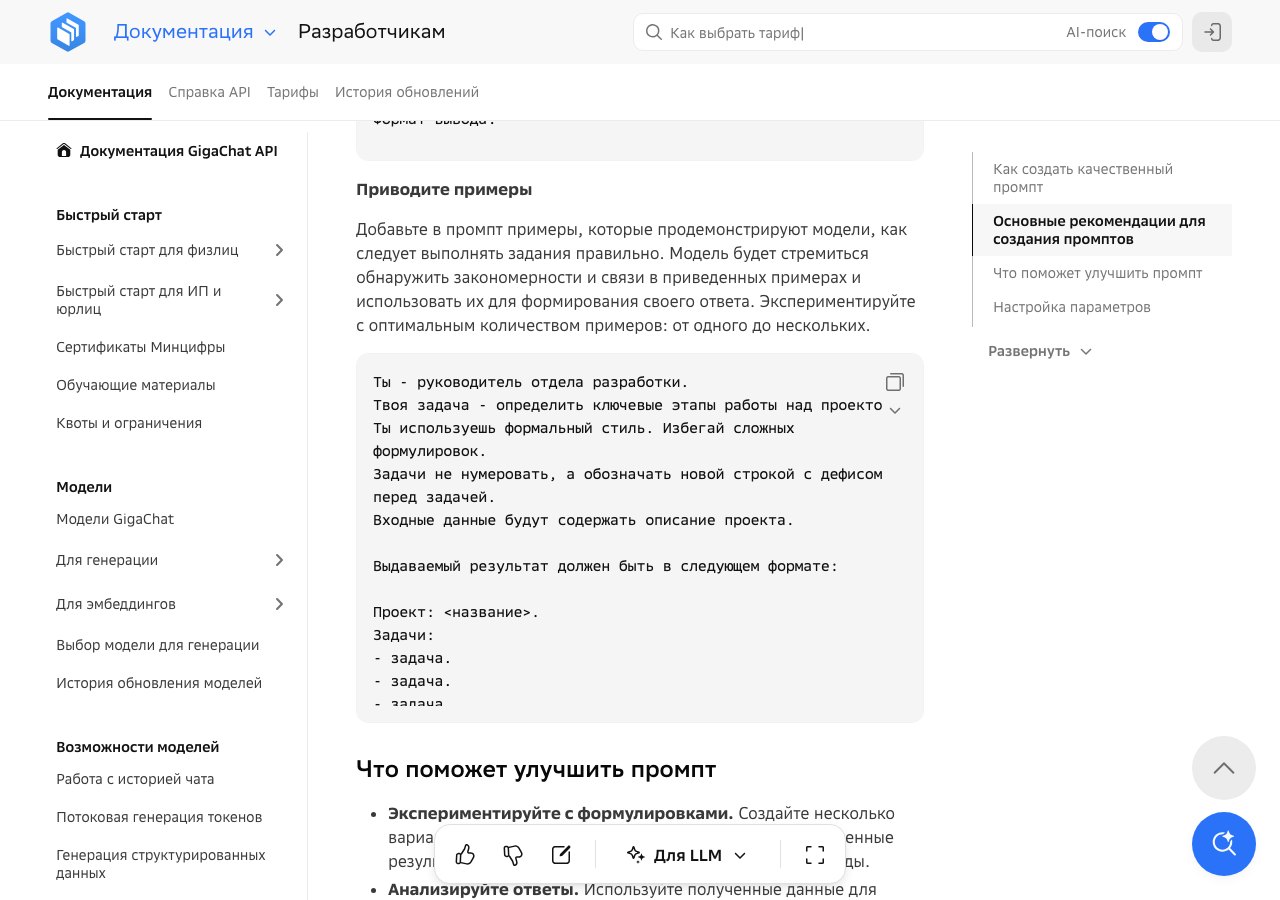Click the search input field
Viewport: 1280px width, 900px height.
coord(860,32)
